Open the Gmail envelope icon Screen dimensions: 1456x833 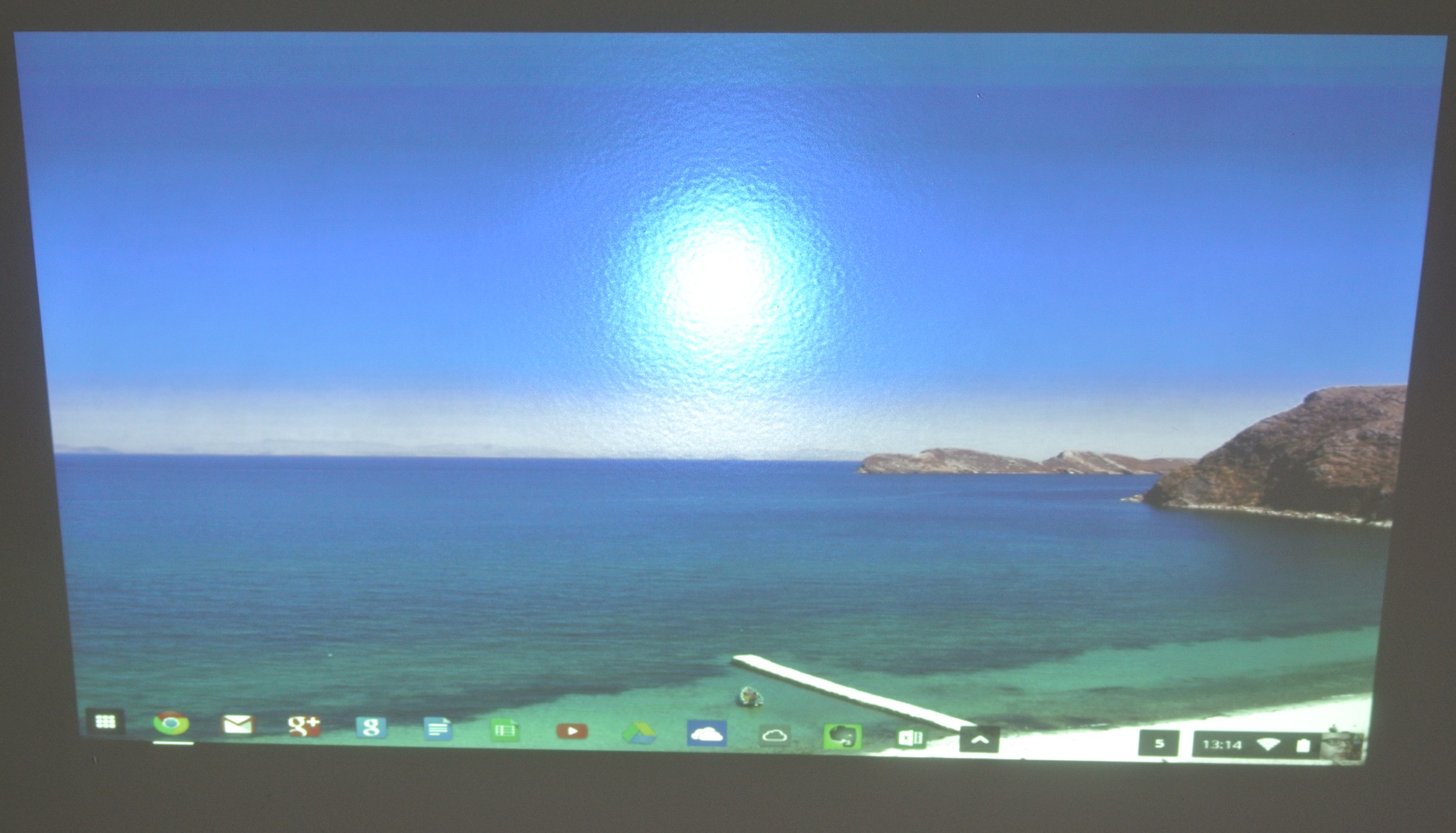coord(237,724)
